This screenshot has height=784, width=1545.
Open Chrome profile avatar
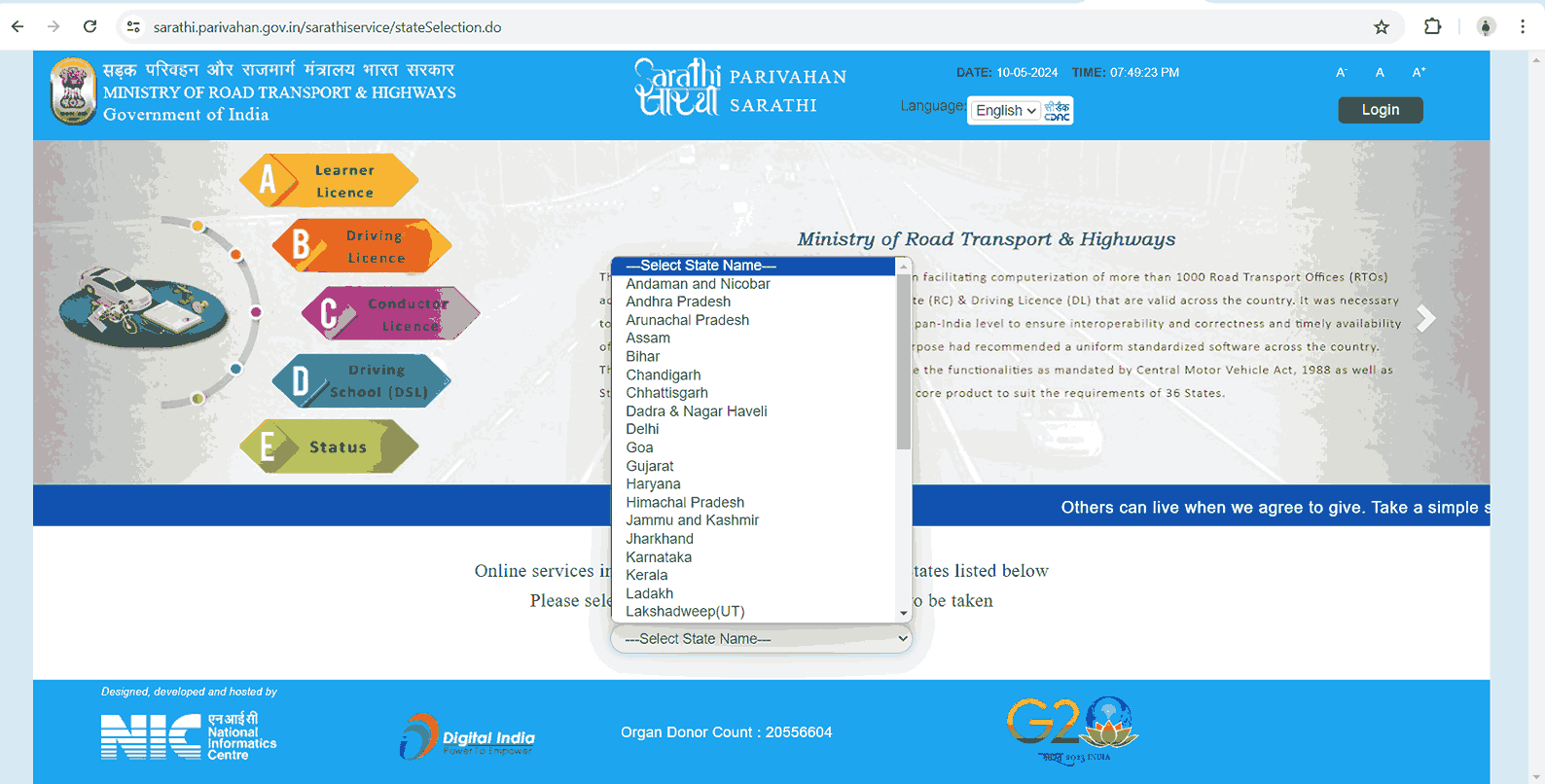pyautogui.click(x=1486, y=27)
